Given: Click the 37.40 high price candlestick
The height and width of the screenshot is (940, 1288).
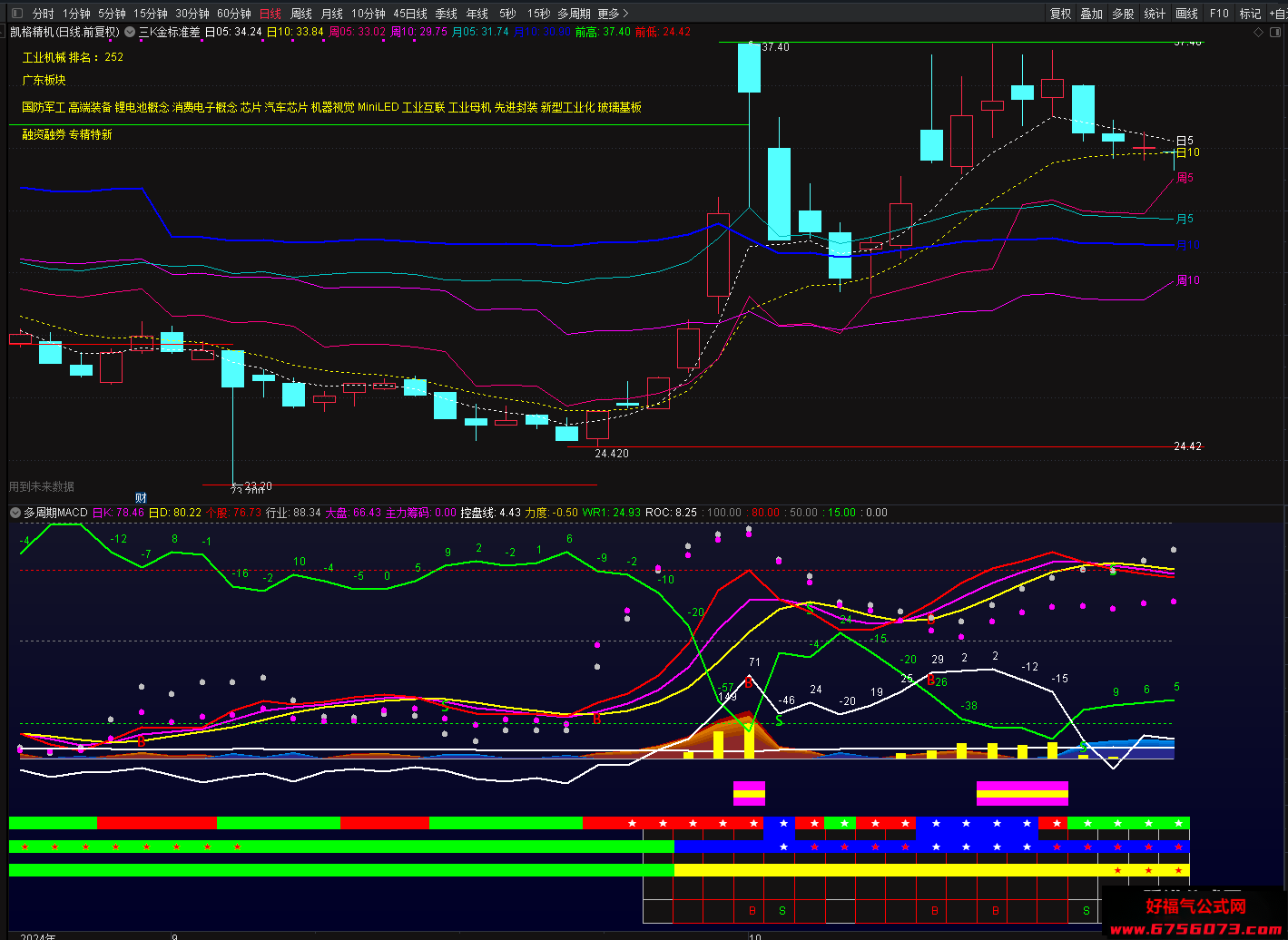Looking at the screenshot, I should pyautogui.click(x=749, y=67).
